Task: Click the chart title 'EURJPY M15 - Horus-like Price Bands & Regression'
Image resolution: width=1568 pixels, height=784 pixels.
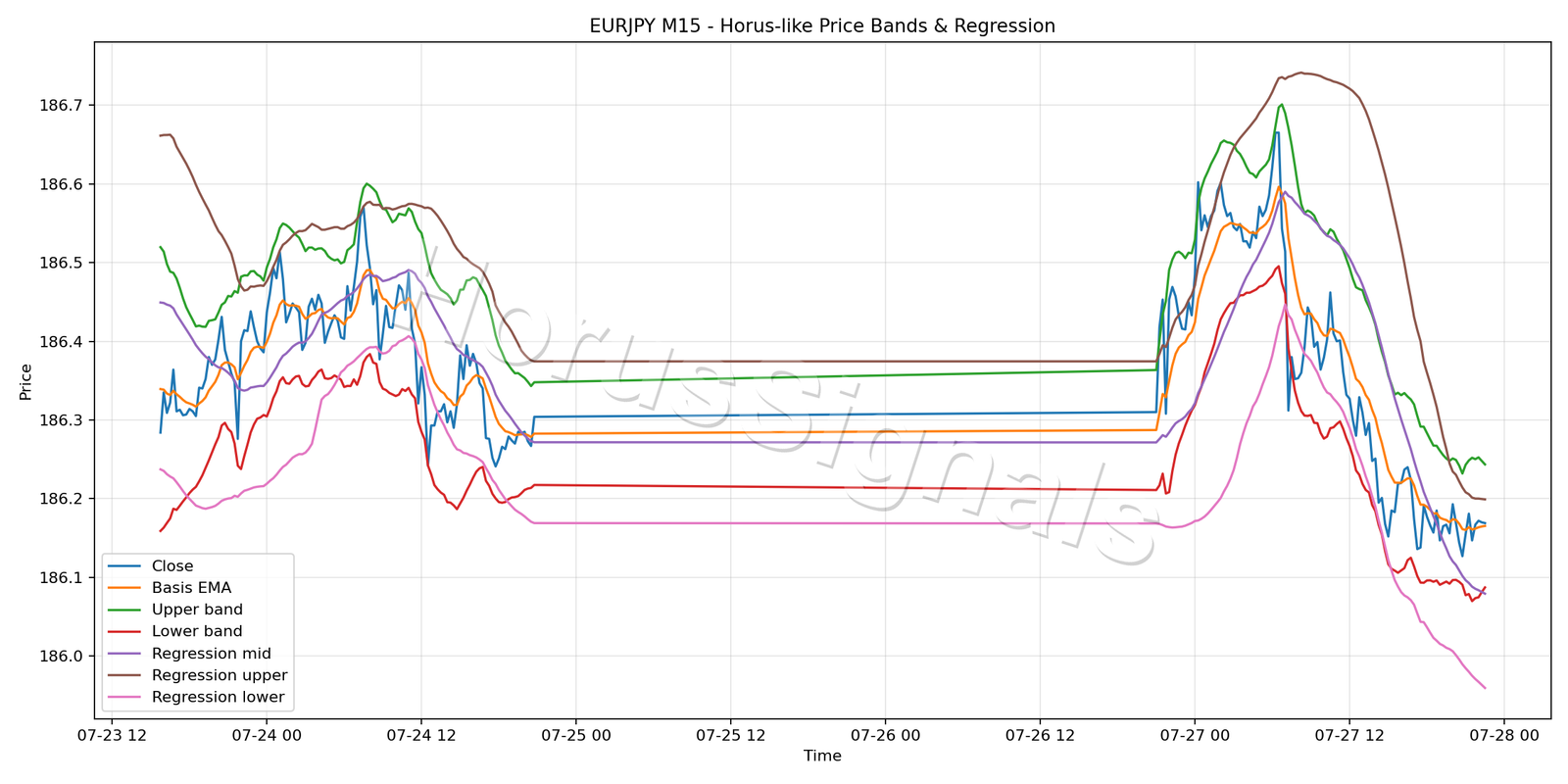Action: (822, 26)
